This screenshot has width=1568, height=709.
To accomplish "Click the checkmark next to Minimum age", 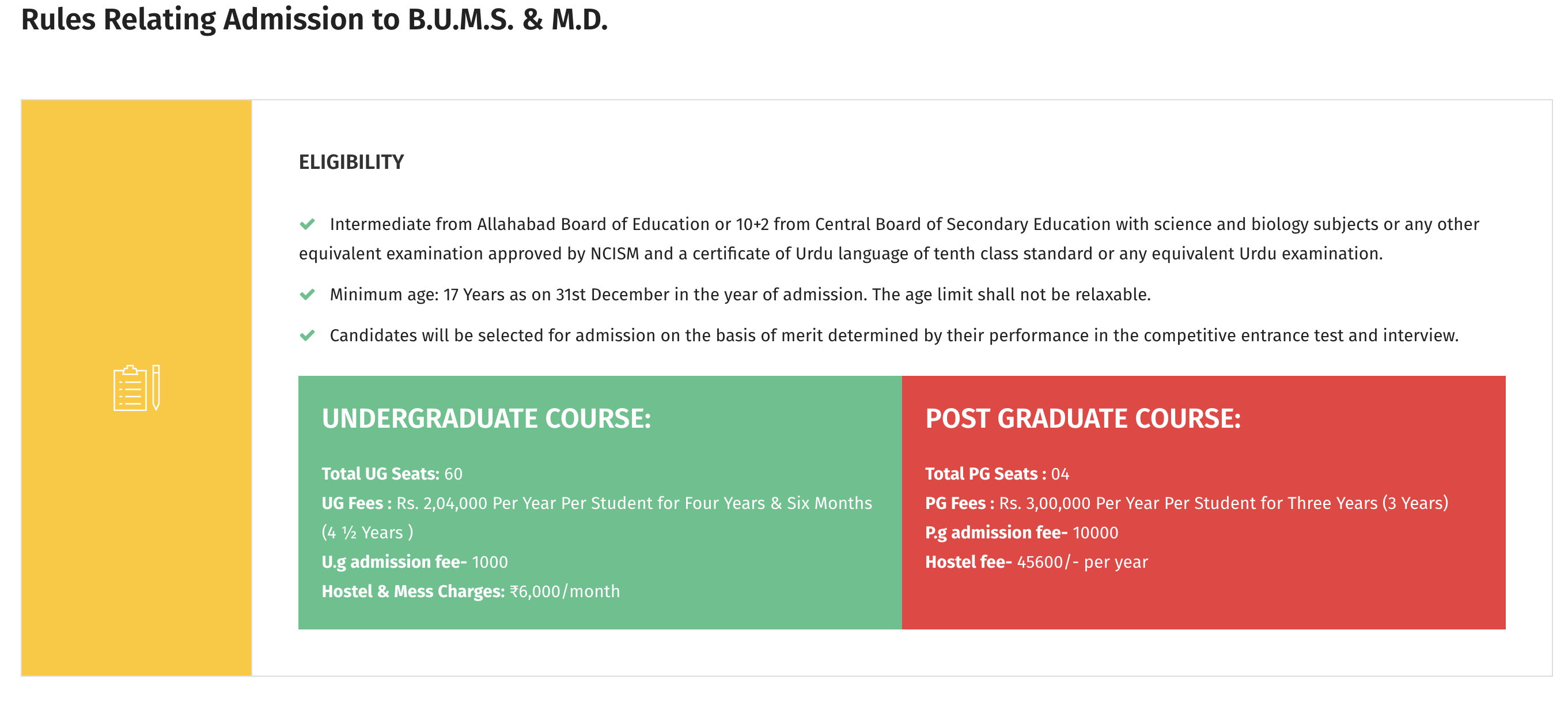I will click(x=308, y=295).
